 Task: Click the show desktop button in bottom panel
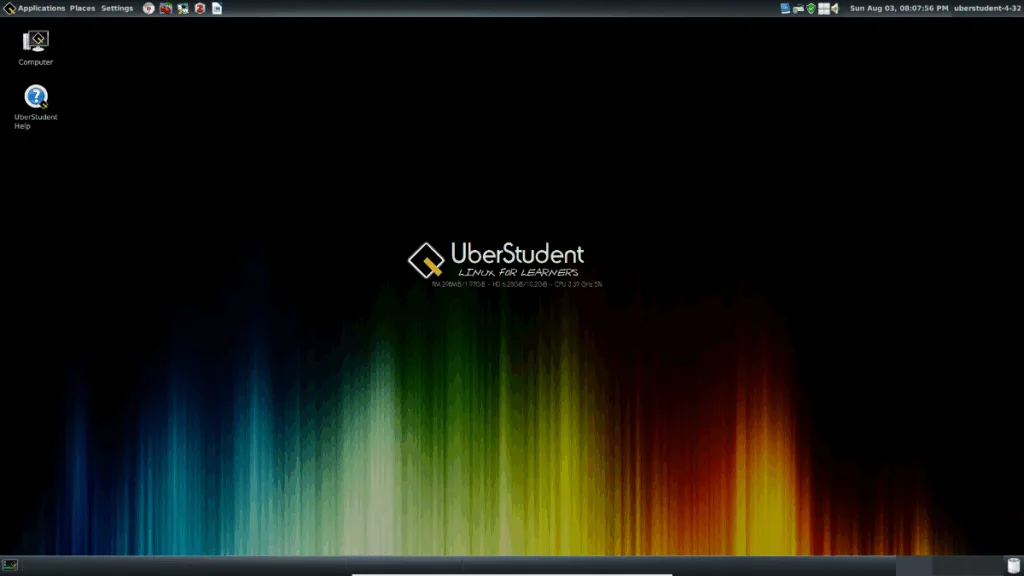(x=10, y=565)
